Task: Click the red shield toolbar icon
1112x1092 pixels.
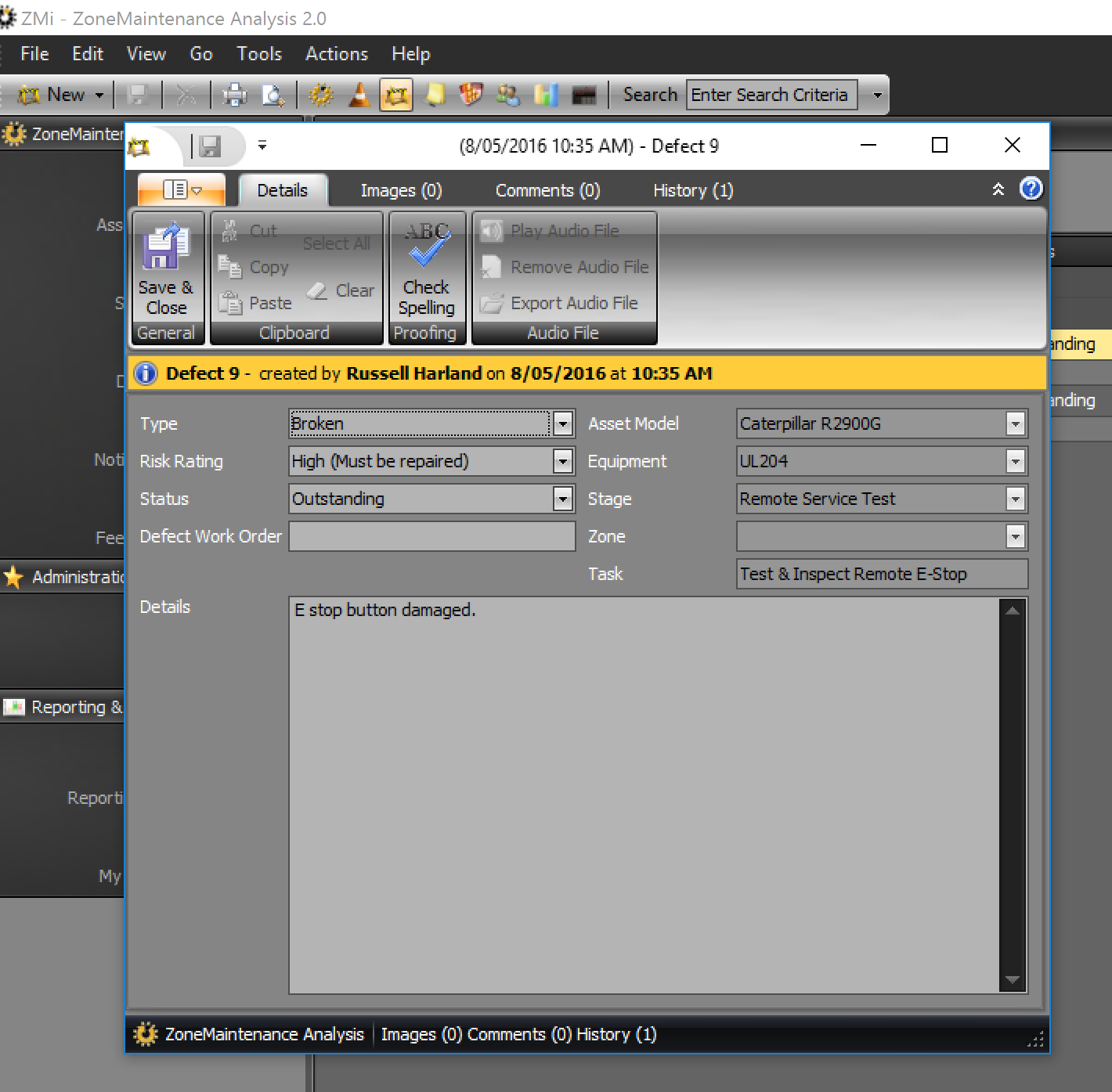Action: [x=471, y=96]
